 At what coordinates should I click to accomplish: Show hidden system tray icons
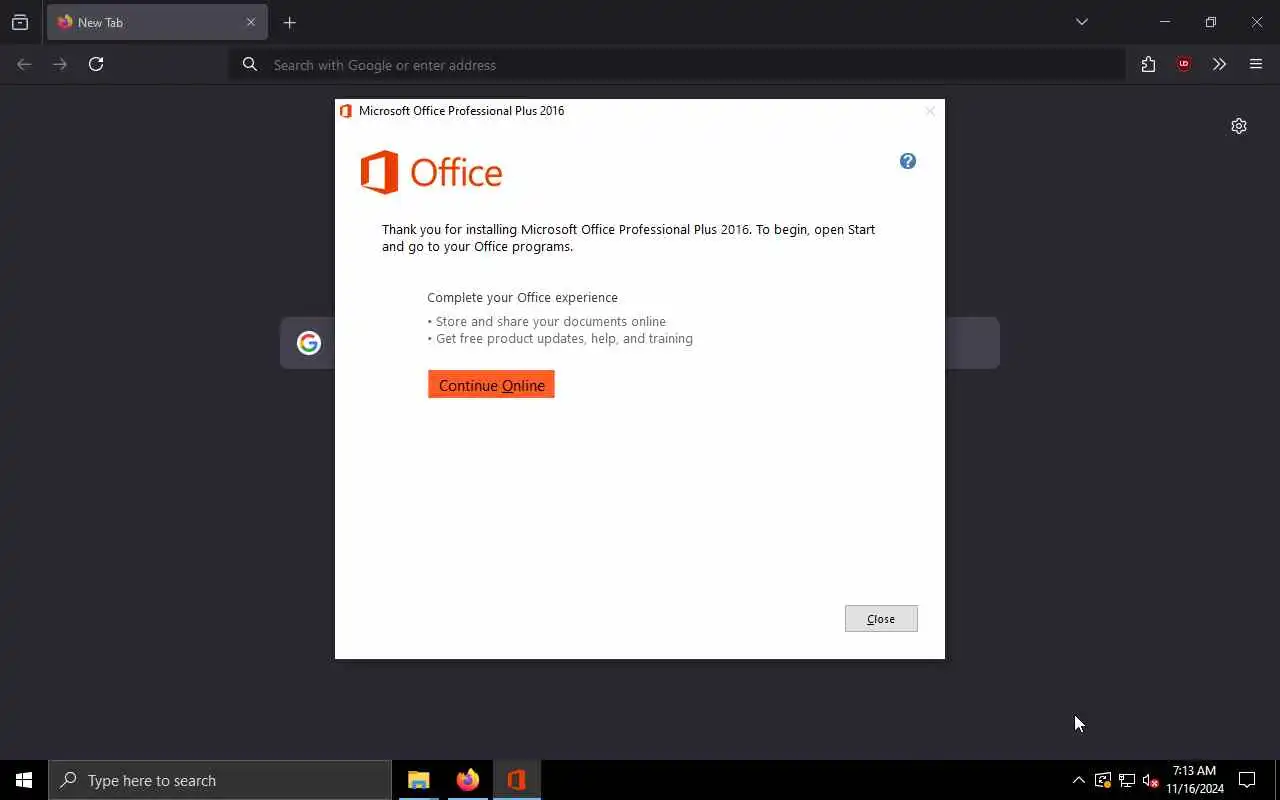tap(1078, 780)
